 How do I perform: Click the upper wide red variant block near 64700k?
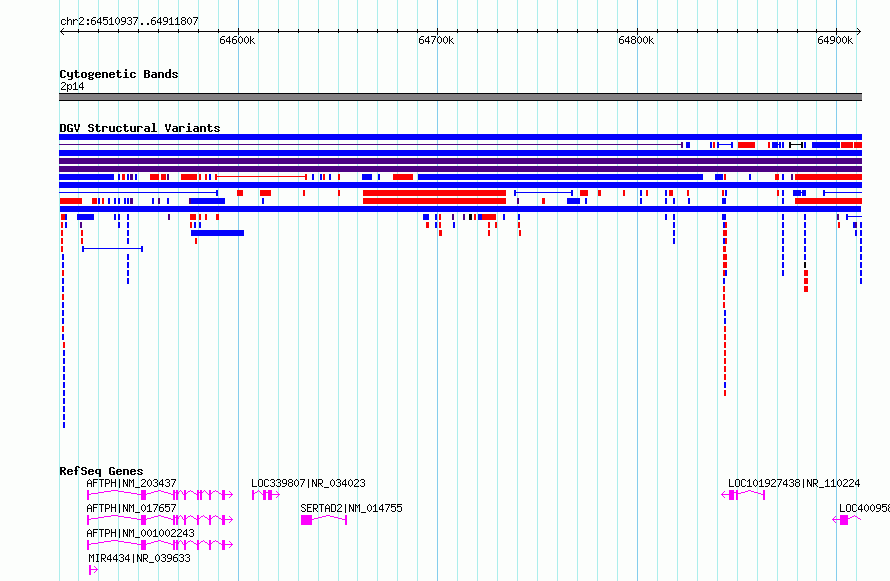click(434, 193)
